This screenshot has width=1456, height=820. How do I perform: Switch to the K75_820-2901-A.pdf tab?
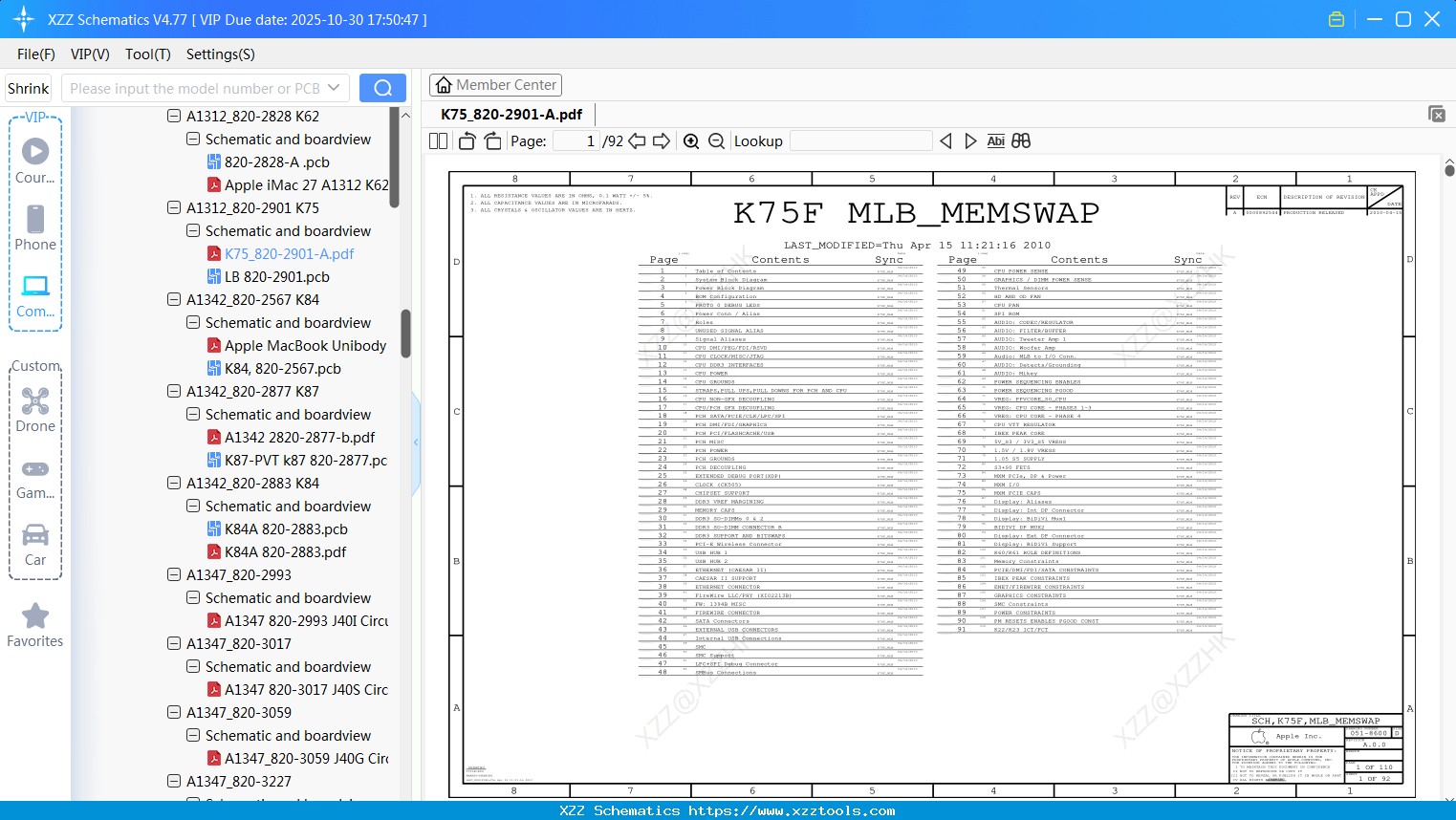pyautogui.click(x=511, y=114)
